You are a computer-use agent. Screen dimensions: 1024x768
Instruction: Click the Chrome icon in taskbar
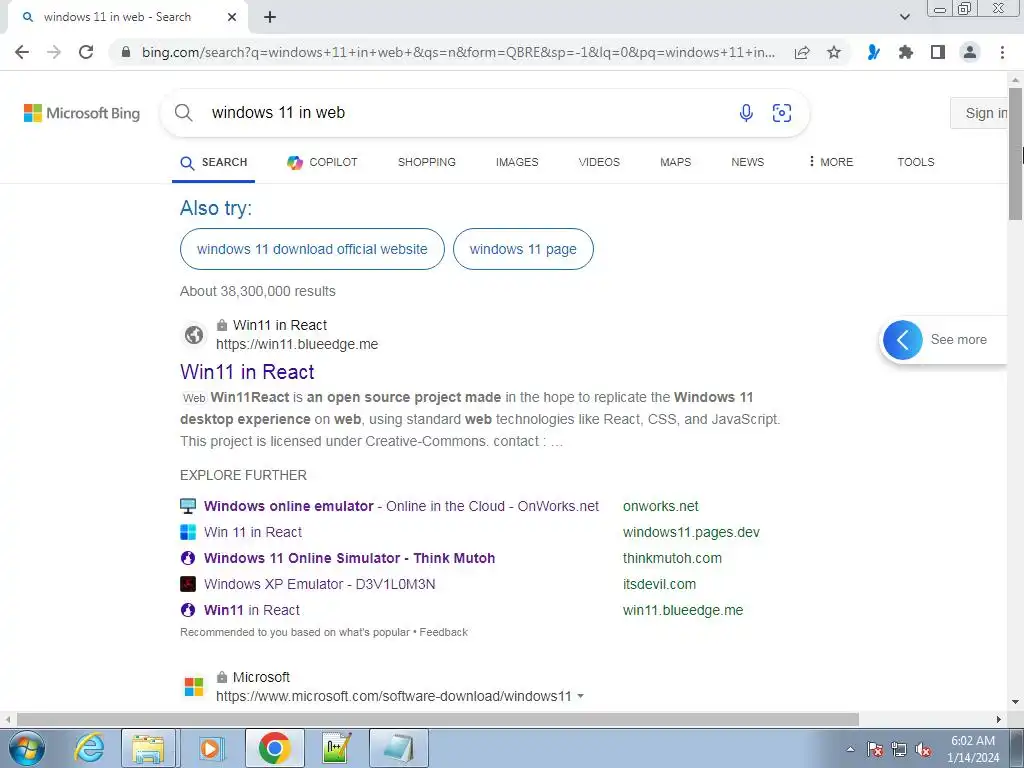tap(274, 748)
